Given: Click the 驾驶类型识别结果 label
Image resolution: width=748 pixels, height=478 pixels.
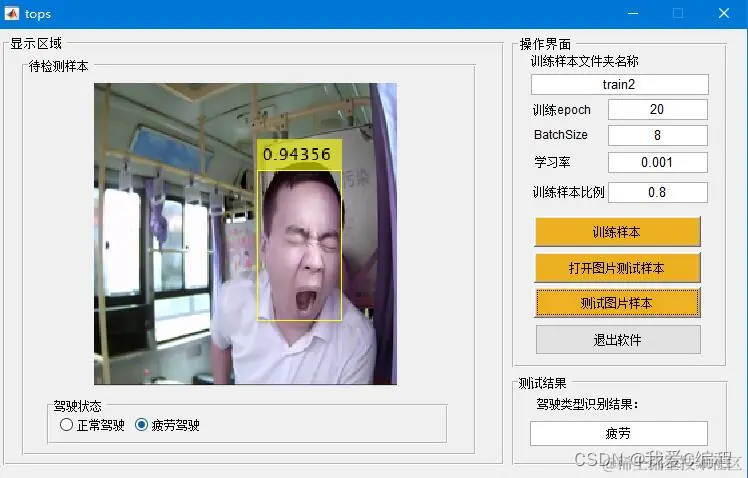Looking at the screenshot, I should (587, 404).
